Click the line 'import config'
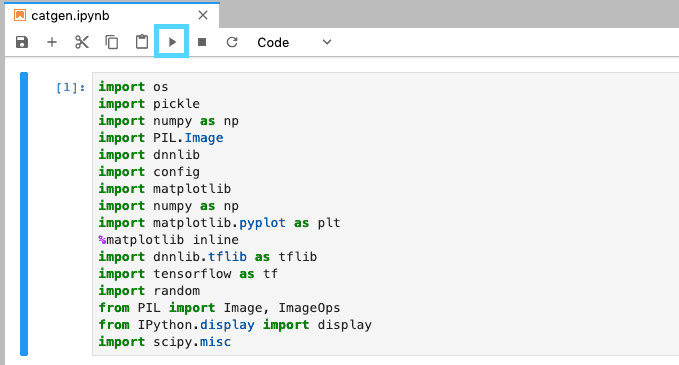Image resolution: width=679 pixels, height=365 pixels. (149, 172)
